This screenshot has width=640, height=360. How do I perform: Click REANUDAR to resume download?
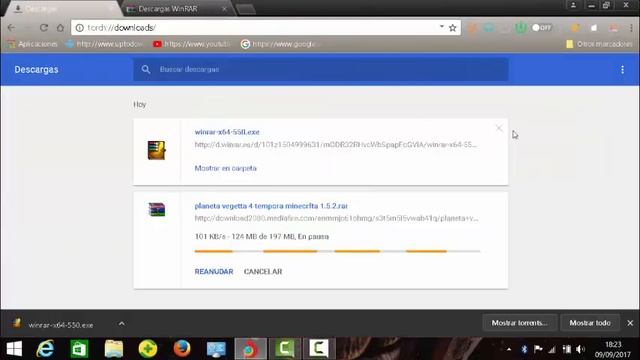point(214,272)
